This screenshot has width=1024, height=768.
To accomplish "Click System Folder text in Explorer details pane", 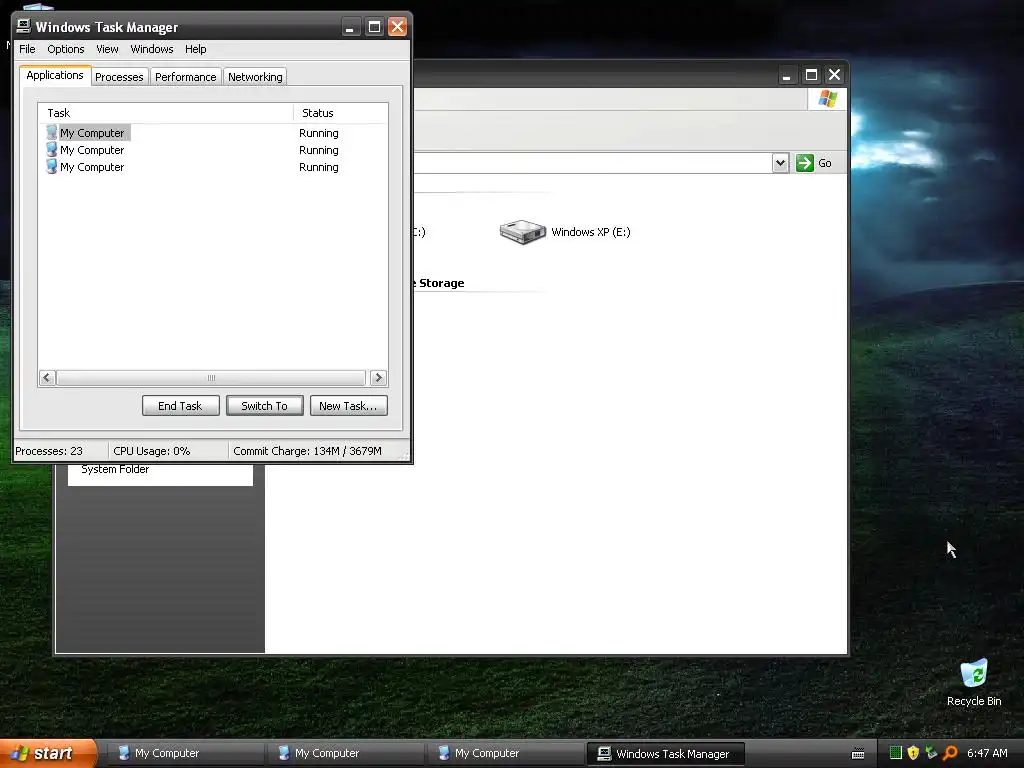I will pos(115,469).
